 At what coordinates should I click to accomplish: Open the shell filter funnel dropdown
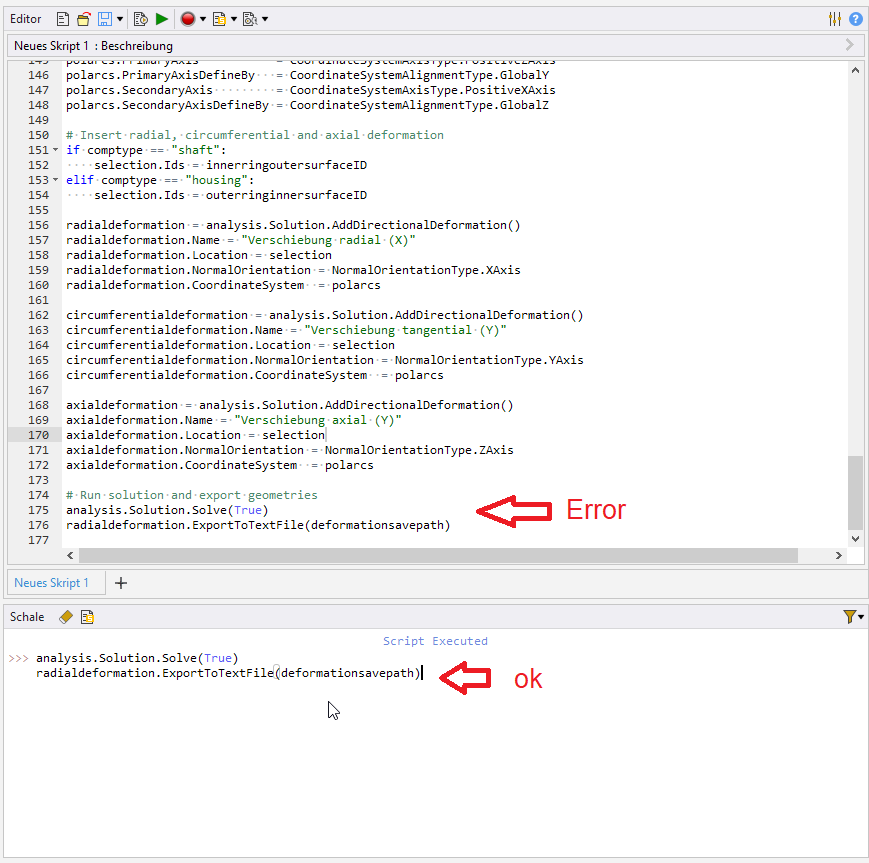coord(853,616)
